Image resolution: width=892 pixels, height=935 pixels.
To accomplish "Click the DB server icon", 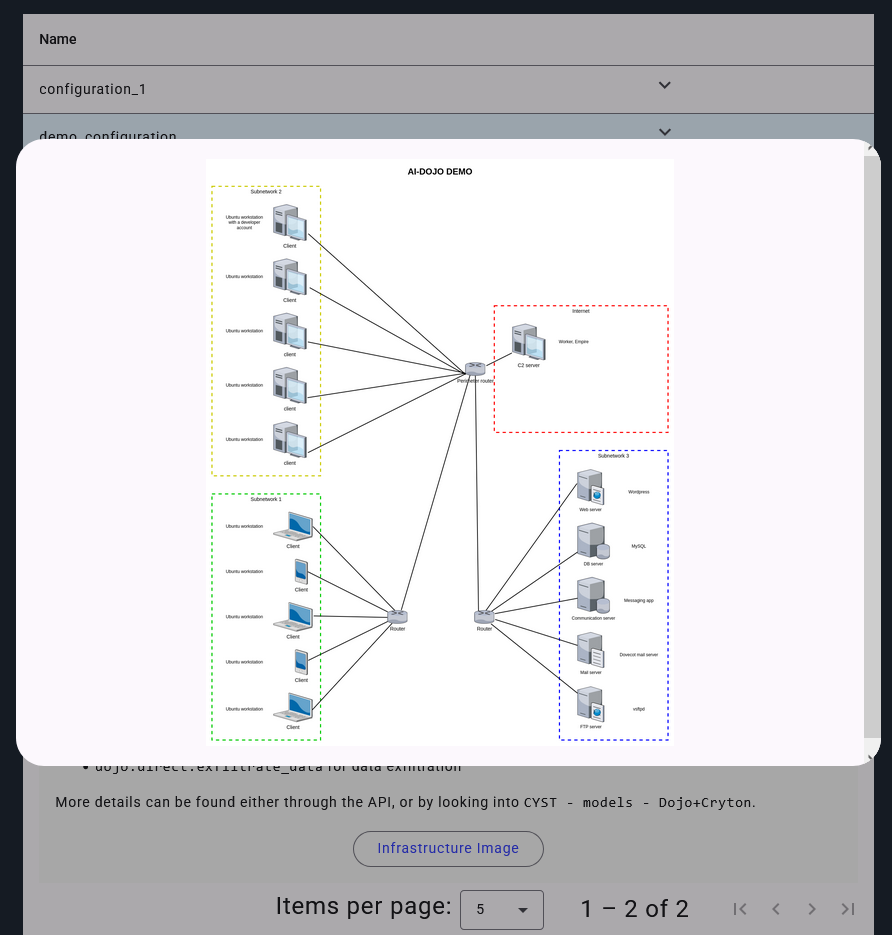I will pyautogui.click(x=592, y=542).
